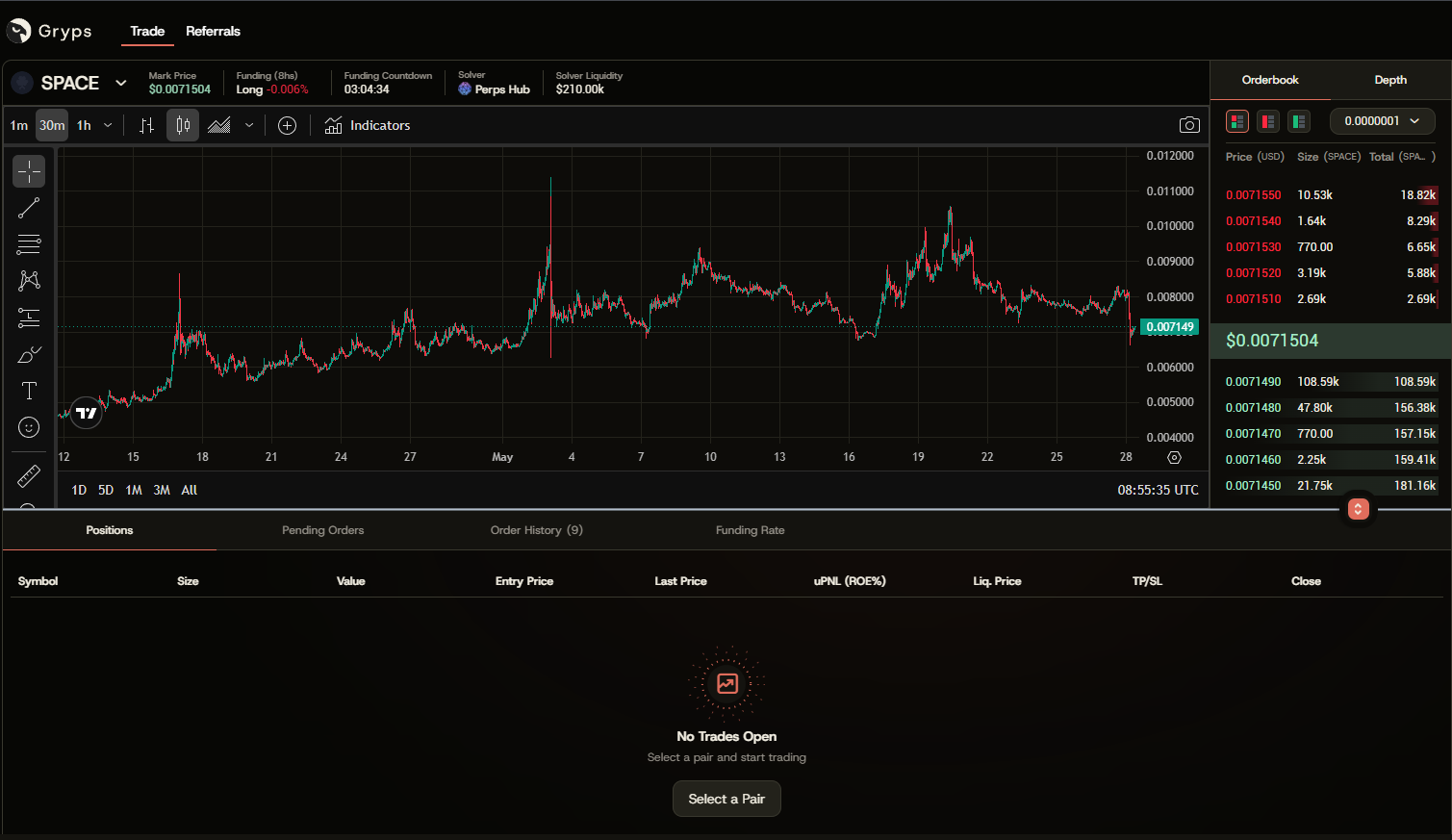
Task: Show asks-only orderbook view
Action: click(x=1268, y=121)
